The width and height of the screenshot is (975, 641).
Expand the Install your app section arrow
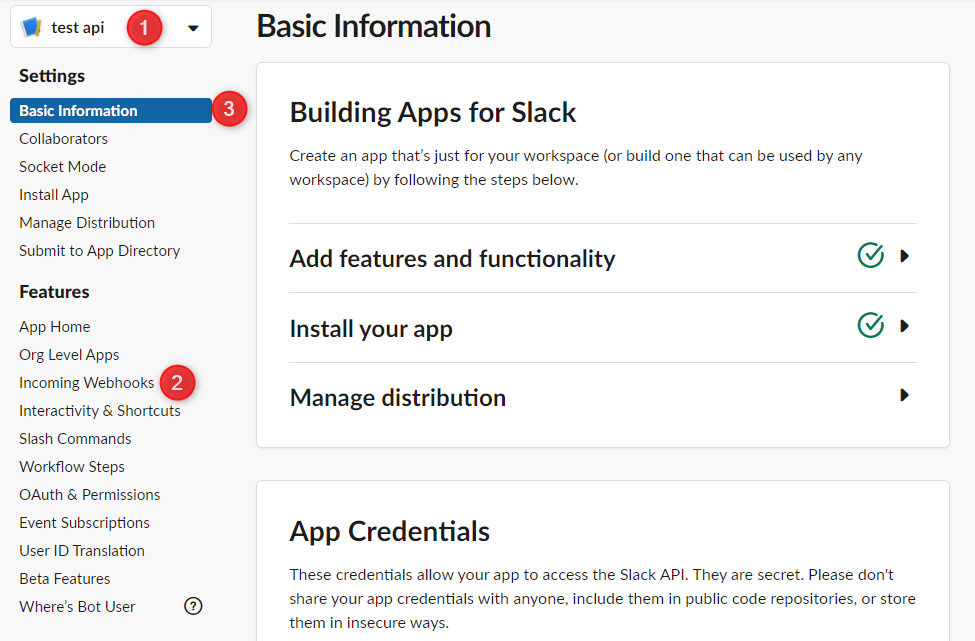pyautogui.click(x=905, y=325)
